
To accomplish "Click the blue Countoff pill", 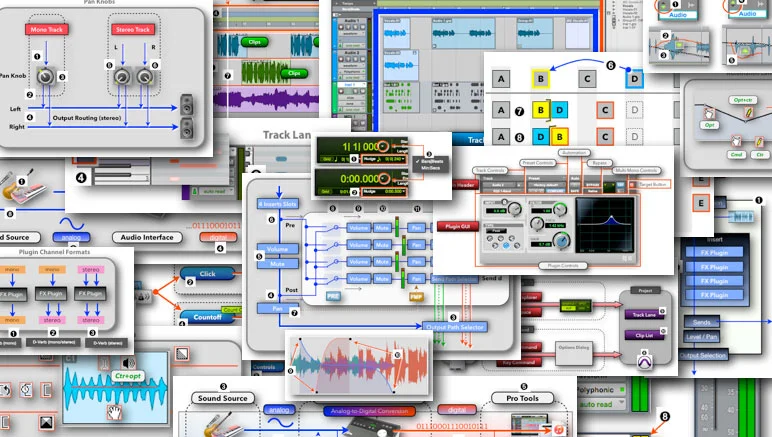I will click(207, 317).
